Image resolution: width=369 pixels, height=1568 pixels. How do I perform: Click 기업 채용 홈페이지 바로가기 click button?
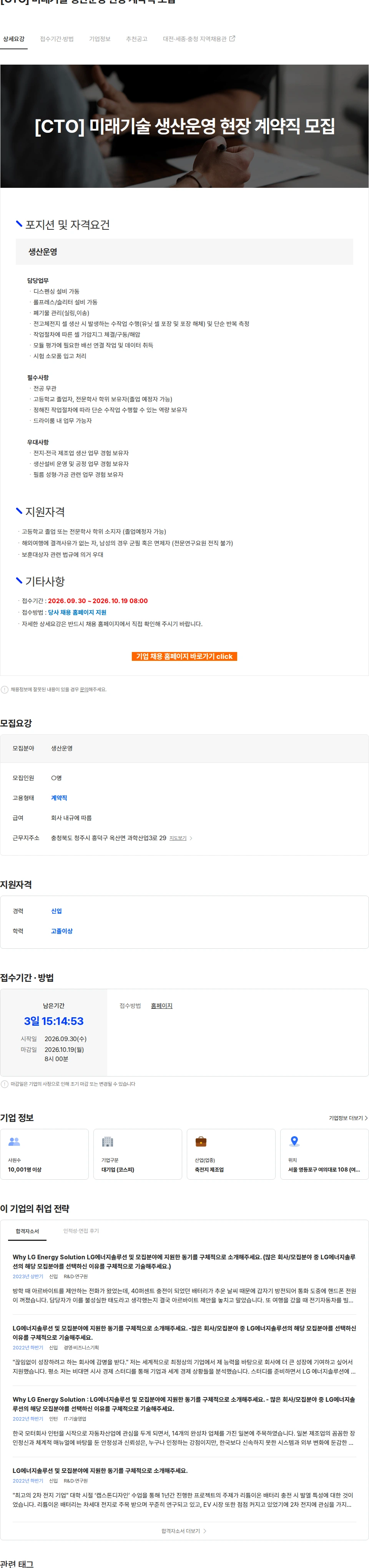[x=184, y=656]
